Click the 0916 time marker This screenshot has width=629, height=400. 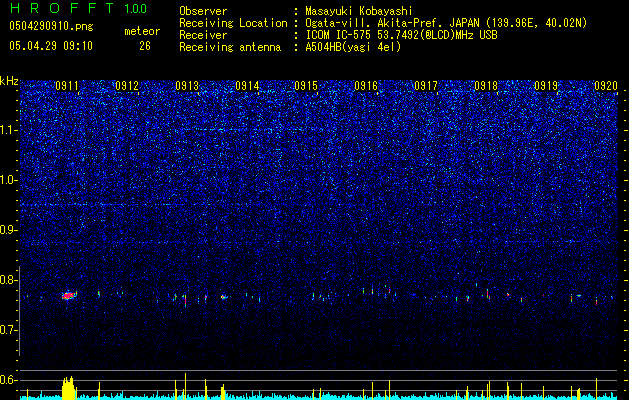click(x=366, y=86)
